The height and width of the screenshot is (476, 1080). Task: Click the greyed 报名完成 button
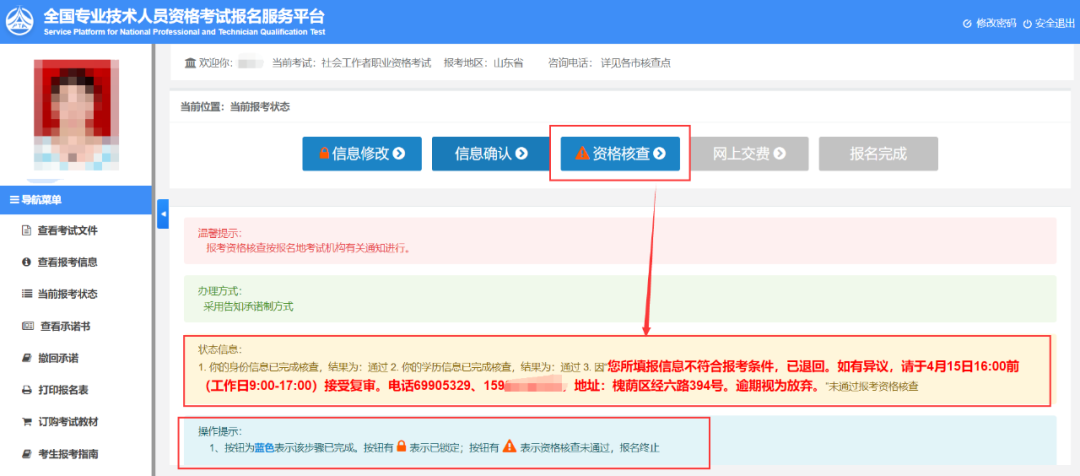click(878, 154)
